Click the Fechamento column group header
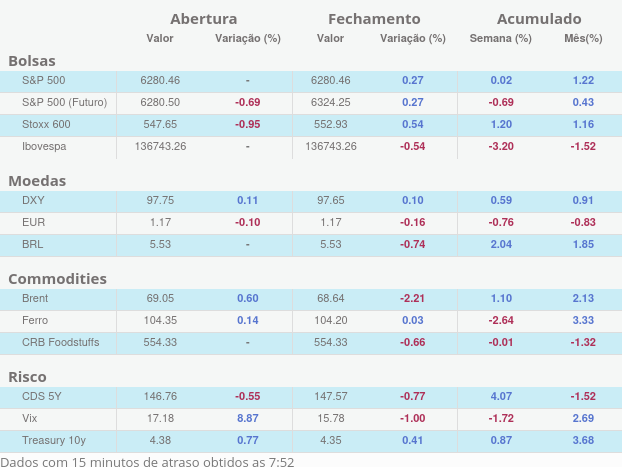Viewport: 622px width, 467px height. 374,19
